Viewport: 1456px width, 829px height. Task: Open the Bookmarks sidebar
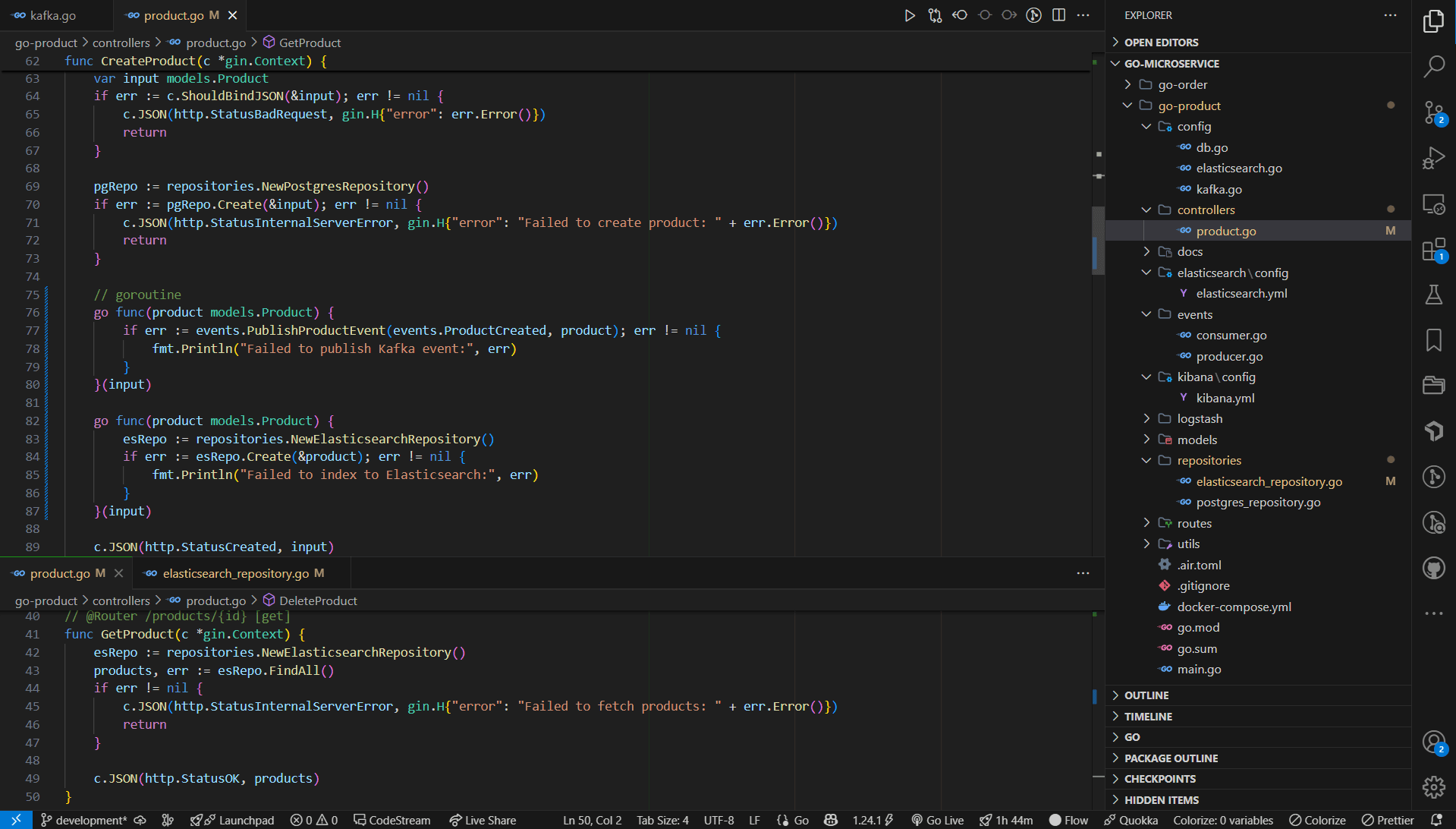point(1434,340)
